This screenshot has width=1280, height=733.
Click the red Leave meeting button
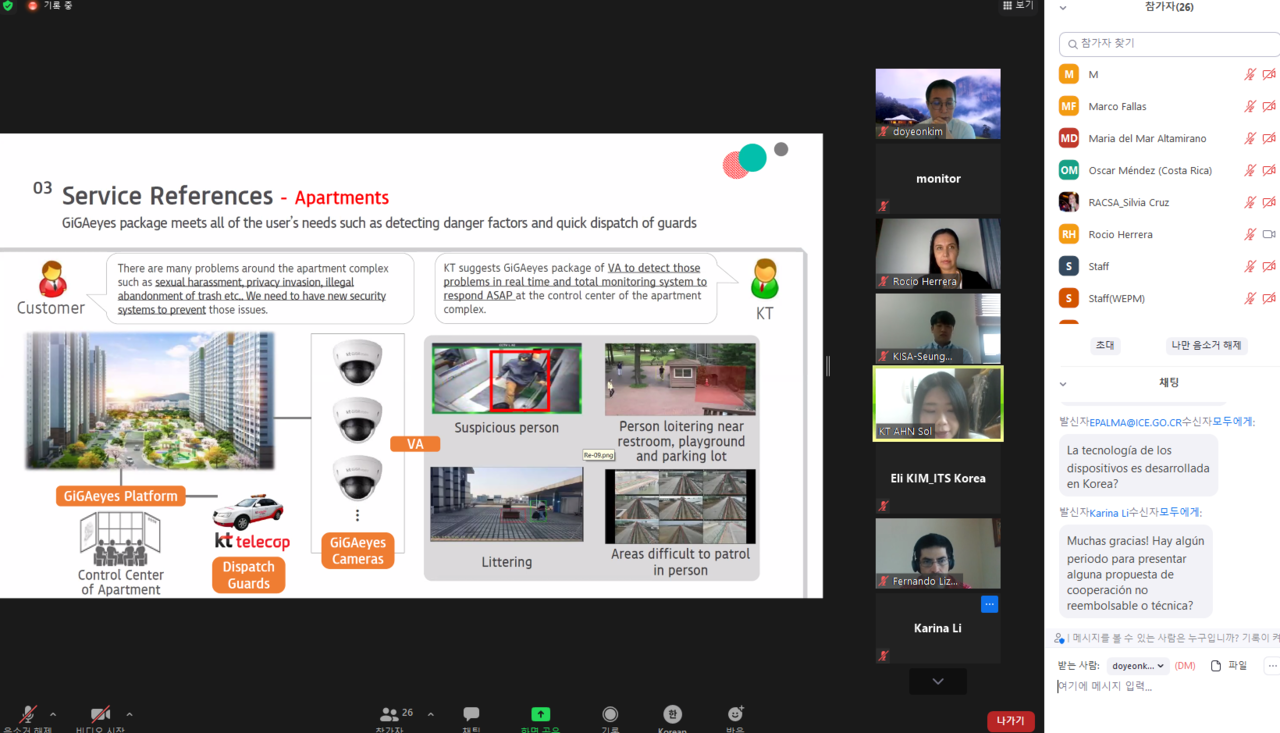pos(1010,720)
